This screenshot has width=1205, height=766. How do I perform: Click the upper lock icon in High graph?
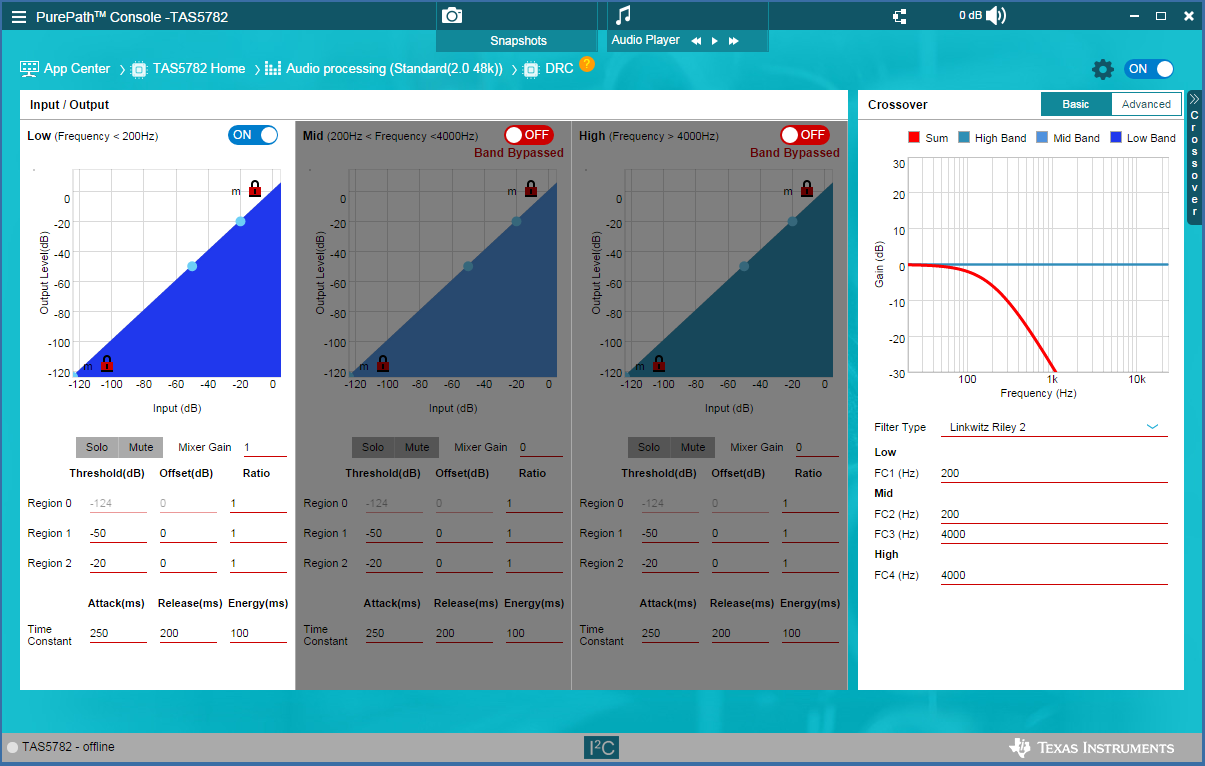point(806,188)
